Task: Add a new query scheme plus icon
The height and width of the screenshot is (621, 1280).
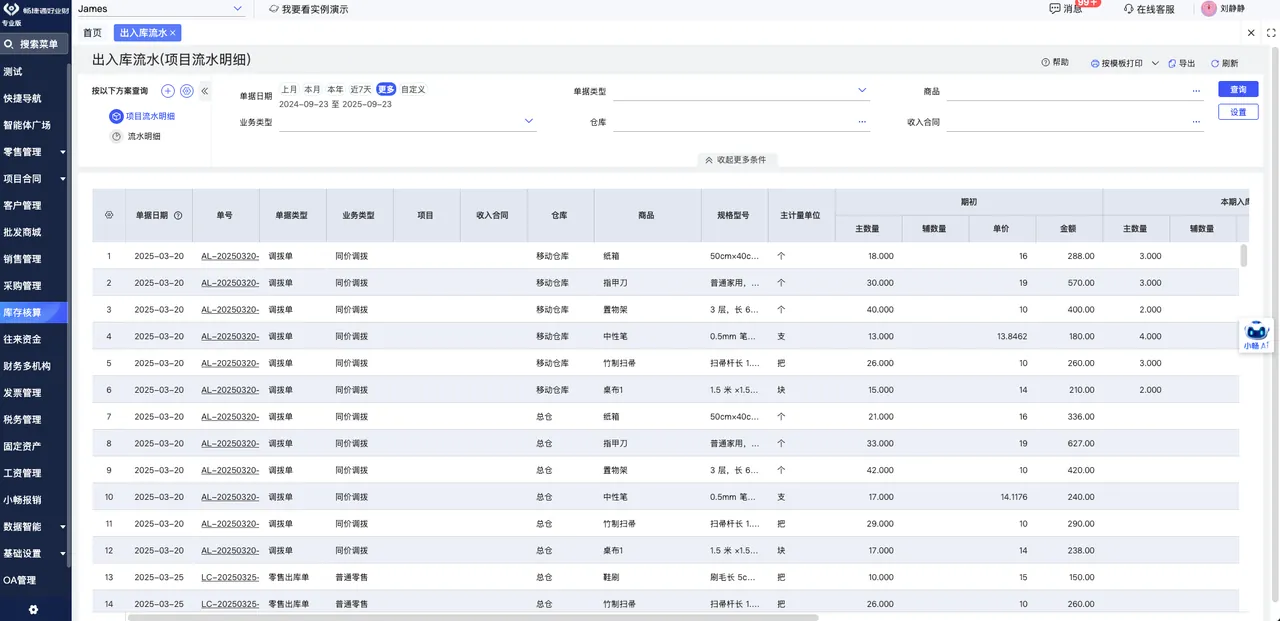Action: 168,91
